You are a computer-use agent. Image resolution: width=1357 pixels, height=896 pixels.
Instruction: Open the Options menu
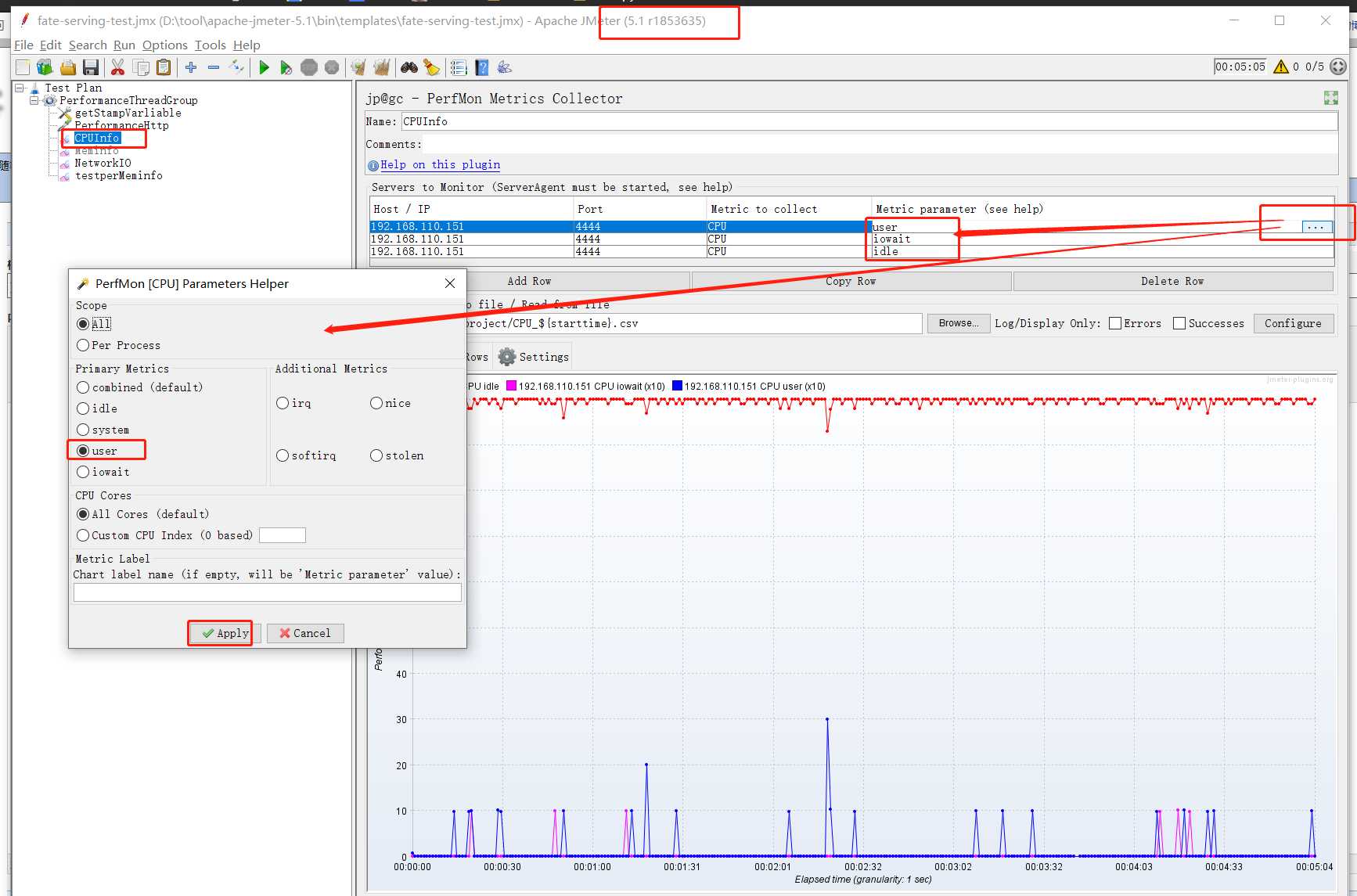[165, 45]
